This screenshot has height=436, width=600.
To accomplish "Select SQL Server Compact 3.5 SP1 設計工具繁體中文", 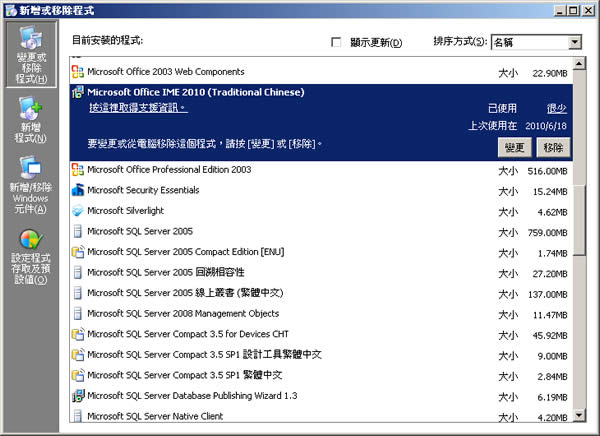I will 204,355.
